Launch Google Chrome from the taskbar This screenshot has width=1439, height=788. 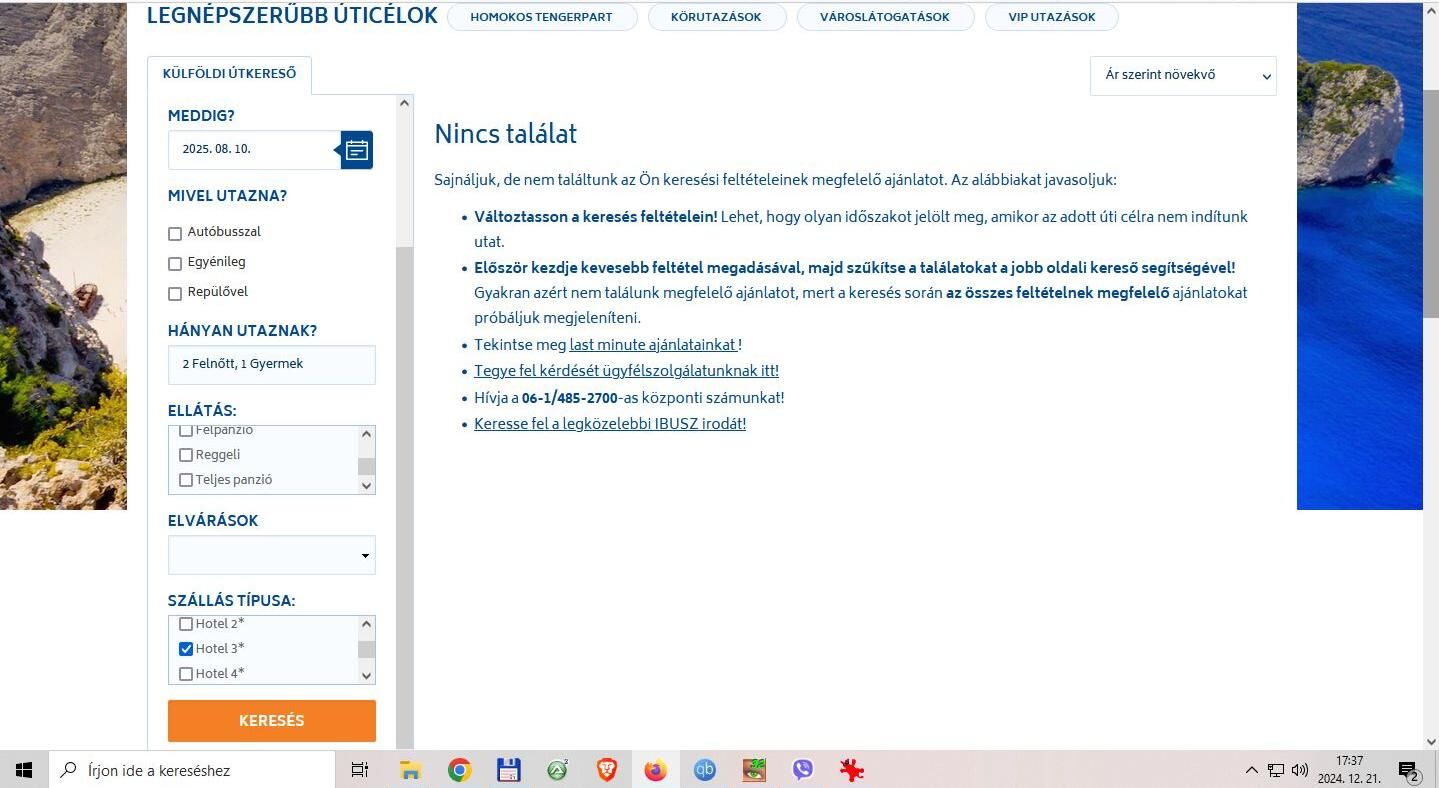[459, 770]
